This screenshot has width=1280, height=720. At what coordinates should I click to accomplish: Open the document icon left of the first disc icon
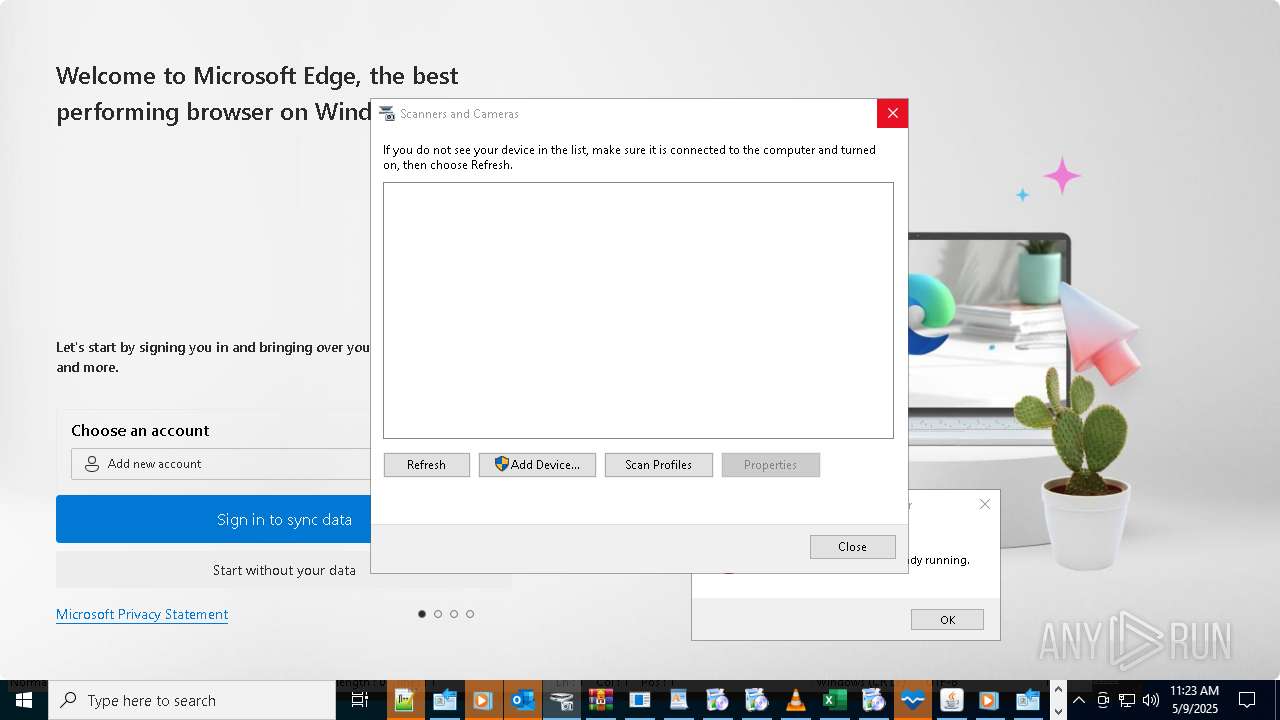pyautogui.click(x=679, y=700)
